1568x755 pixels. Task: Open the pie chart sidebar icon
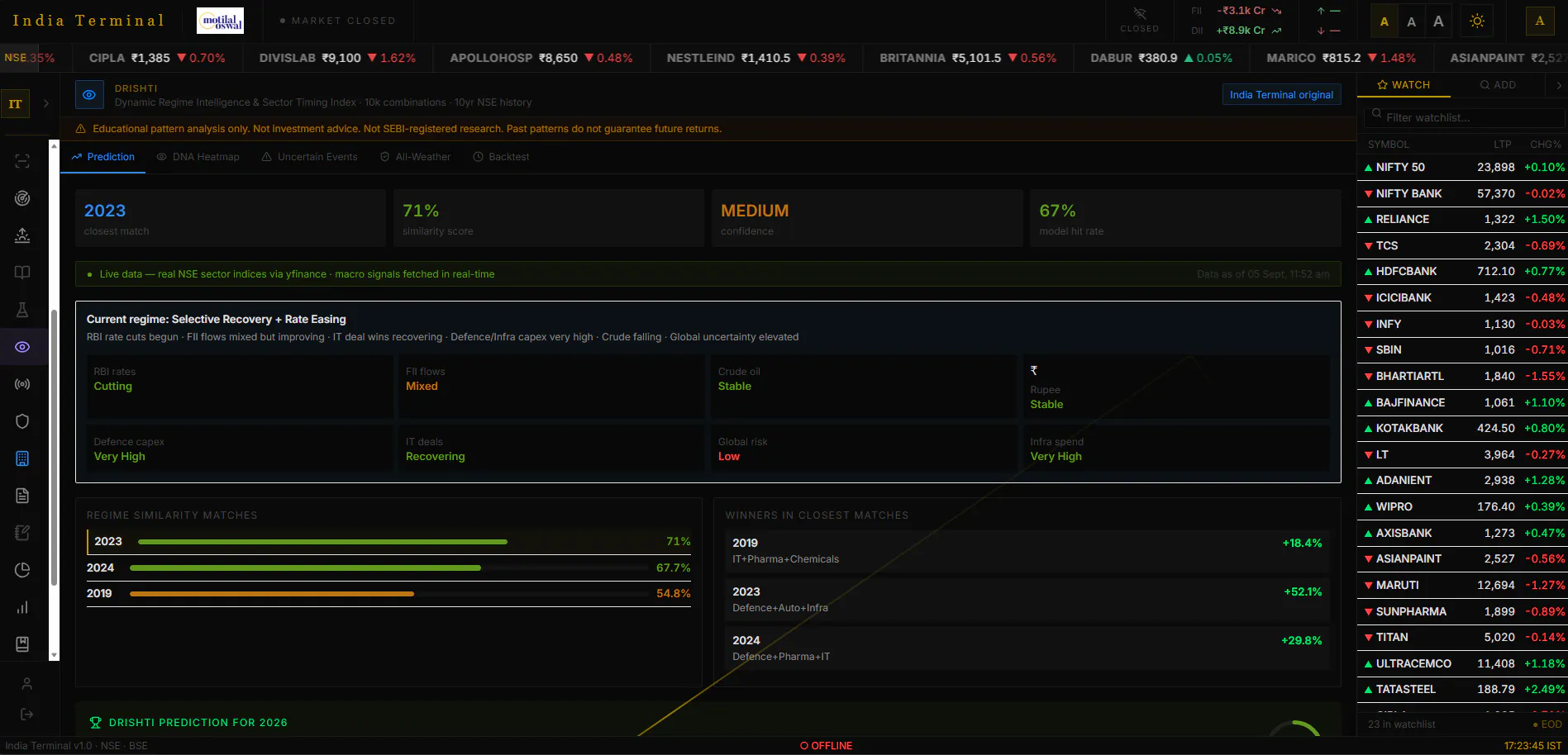(22, 570)
